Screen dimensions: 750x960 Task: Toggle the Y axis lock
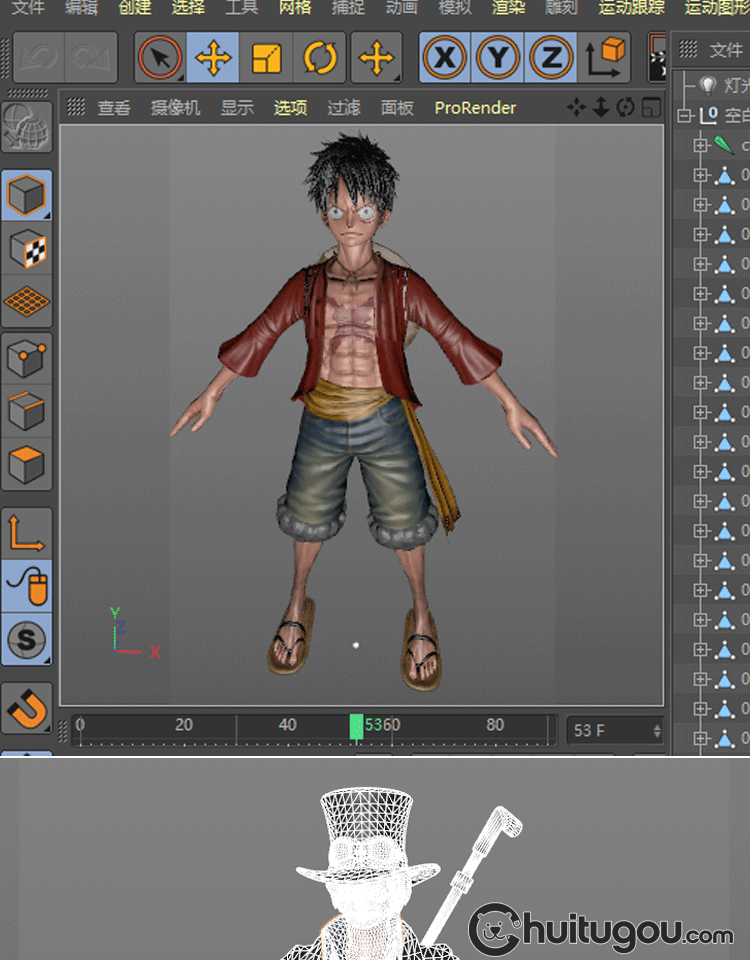point(498,58)
